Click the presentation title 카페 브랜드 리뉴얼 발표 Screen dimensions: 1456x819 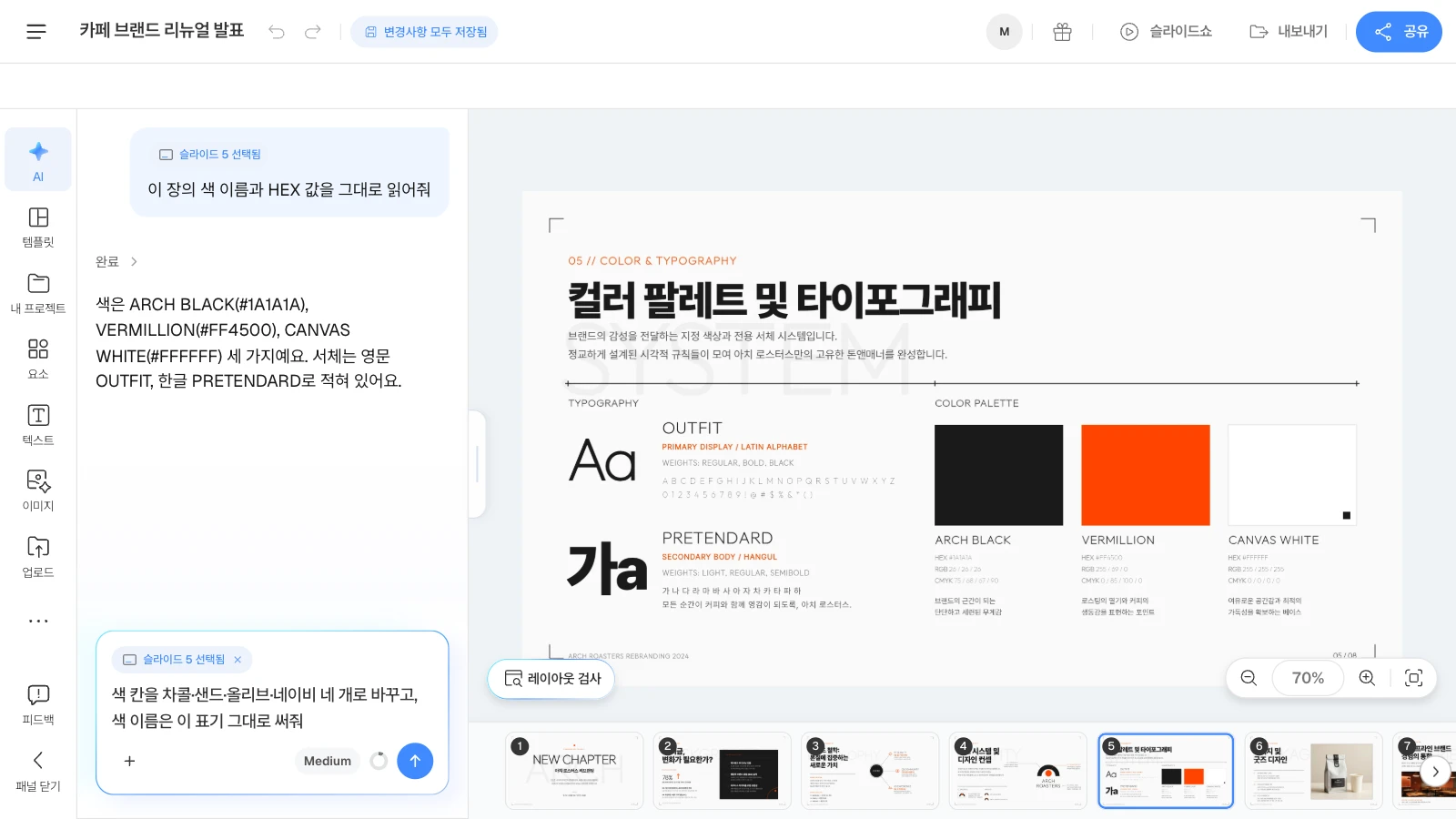pos(162,30)
